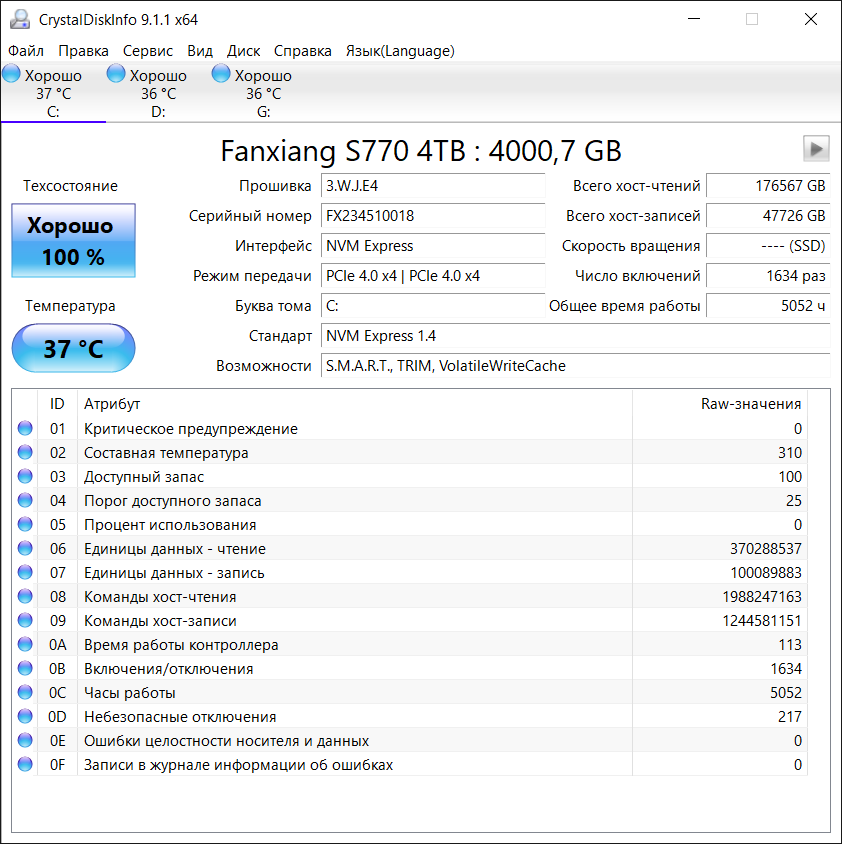Click status dot for attribute 0E

(x=25, y=740)
